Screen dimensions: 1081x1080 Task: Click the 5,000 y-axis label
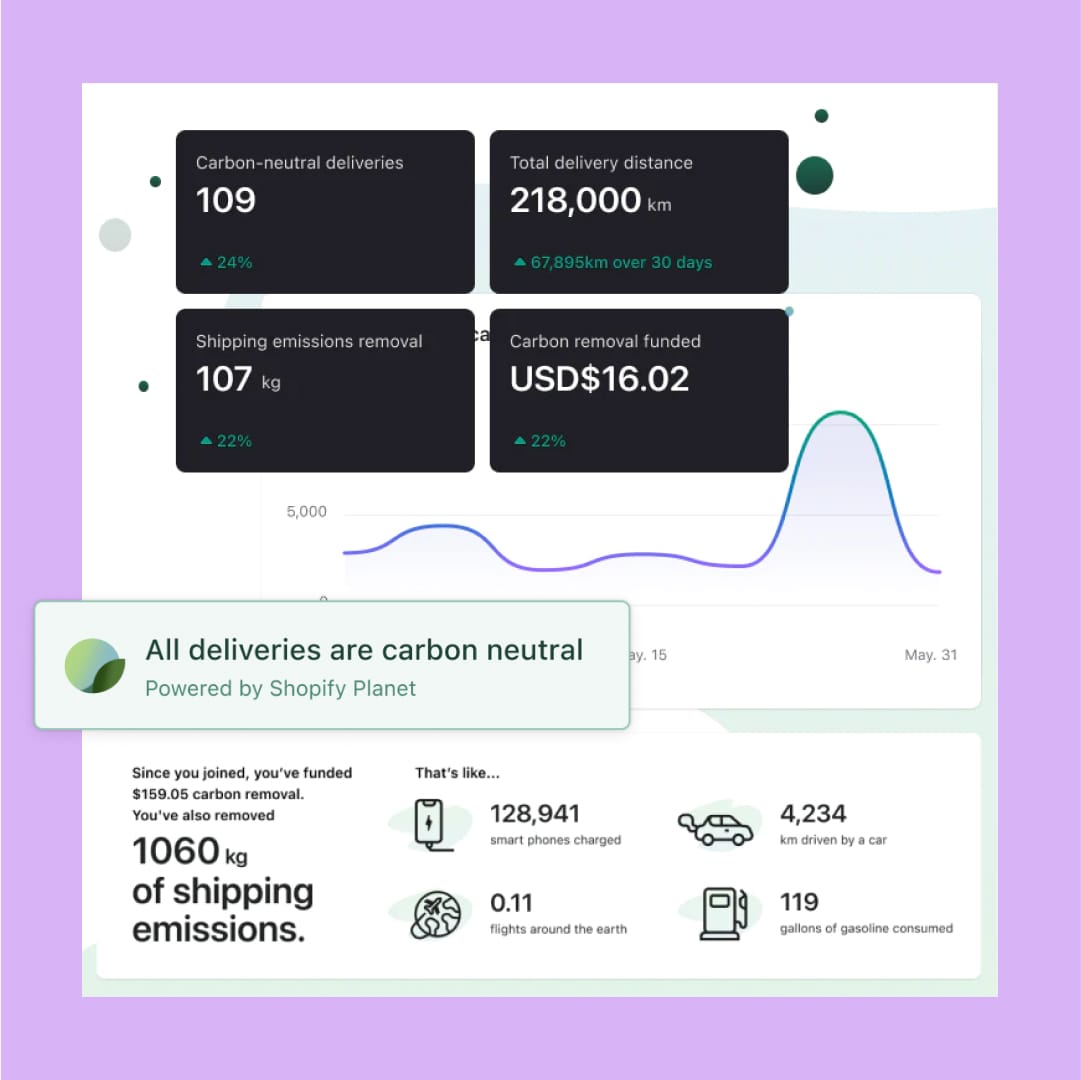pos(306,512)
